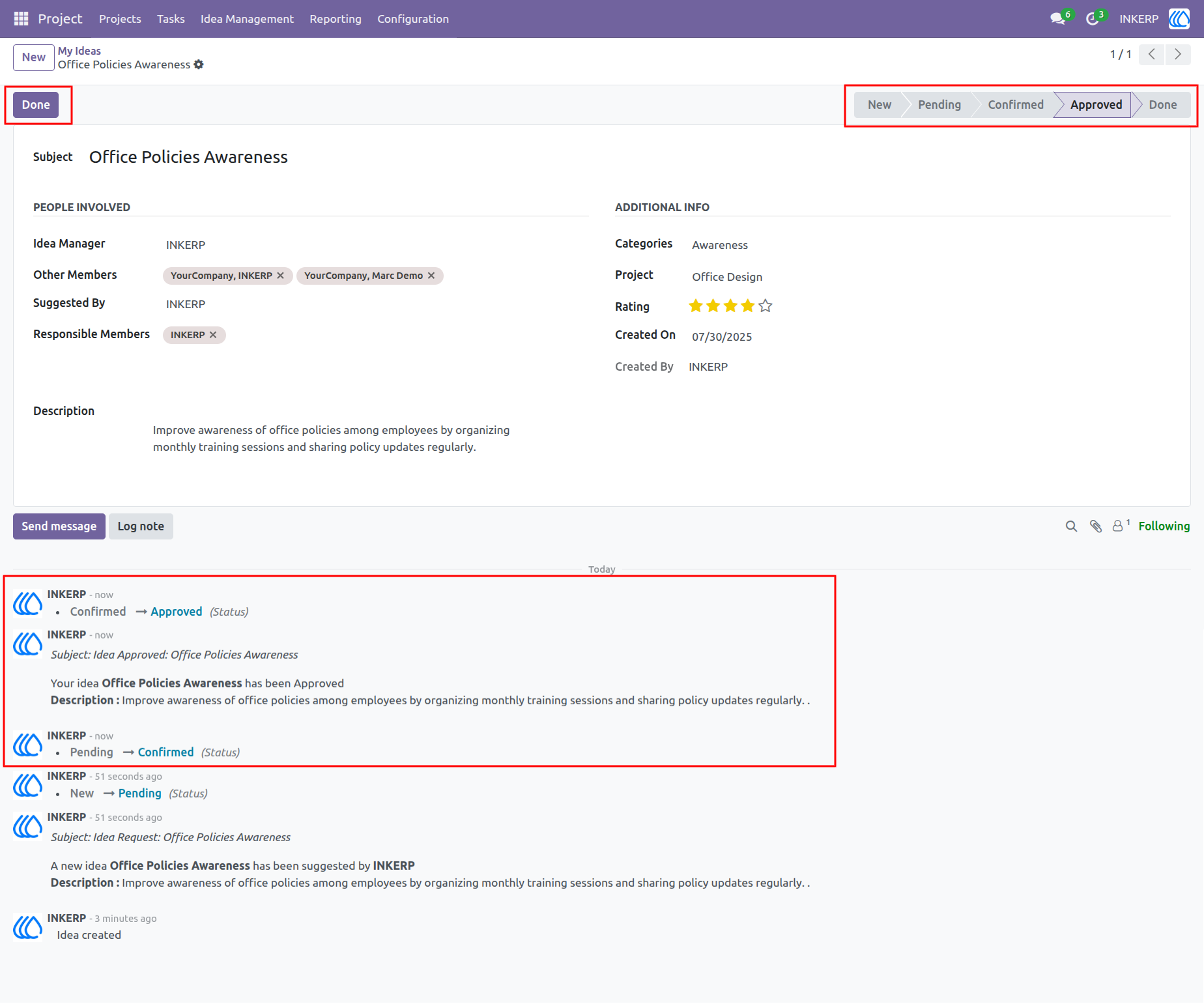
Task: Toggle the Following button
Action: (1164, 526)
